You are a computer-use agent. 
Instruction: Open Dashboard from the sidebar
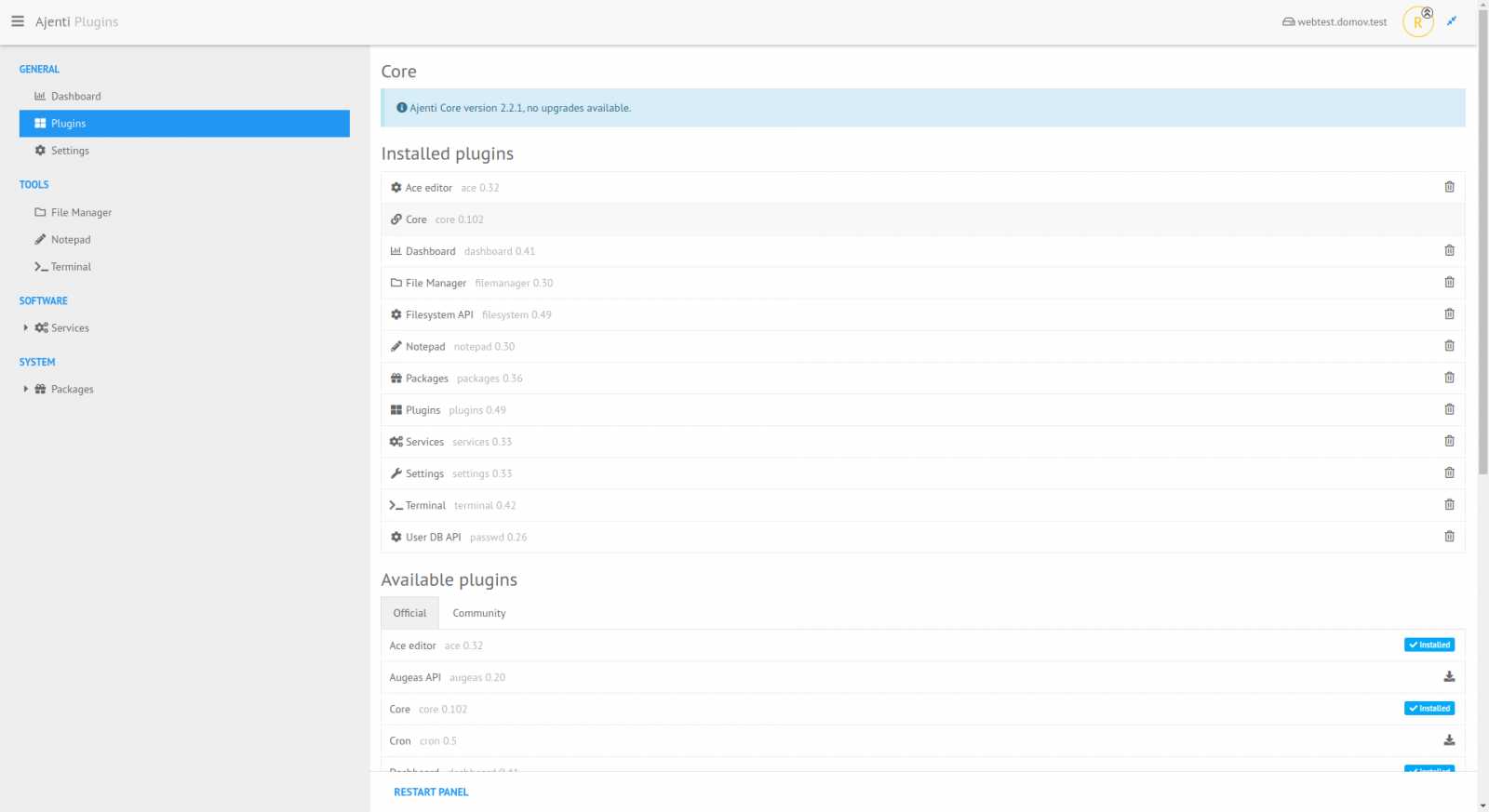point(184,96)
